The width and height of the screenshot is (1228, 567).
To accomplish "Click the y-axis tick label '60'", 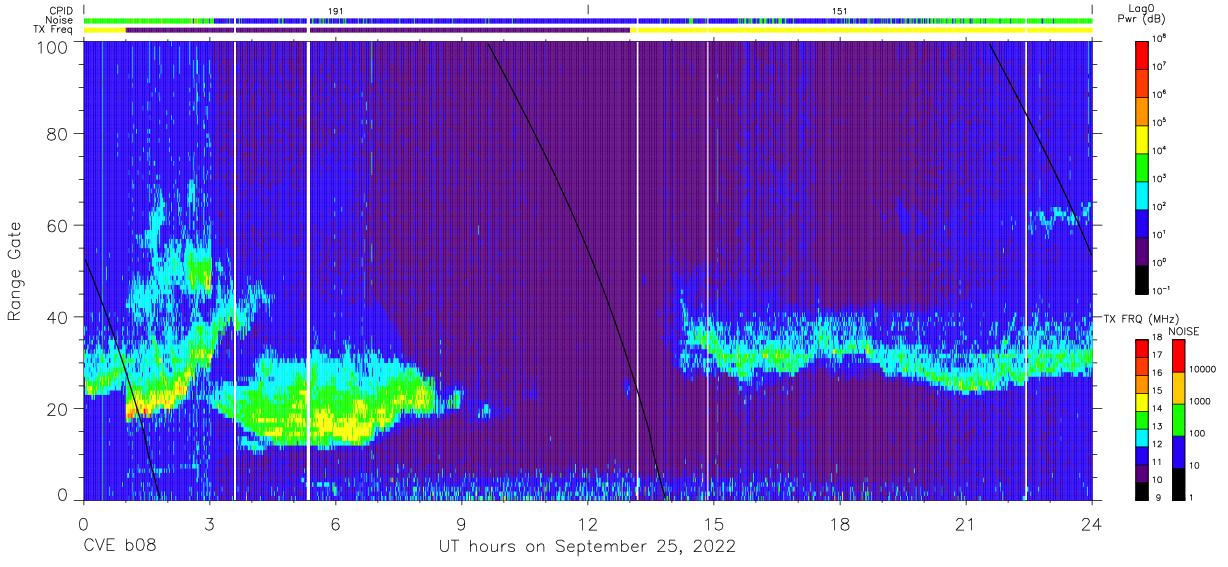I will coord(57,226).
